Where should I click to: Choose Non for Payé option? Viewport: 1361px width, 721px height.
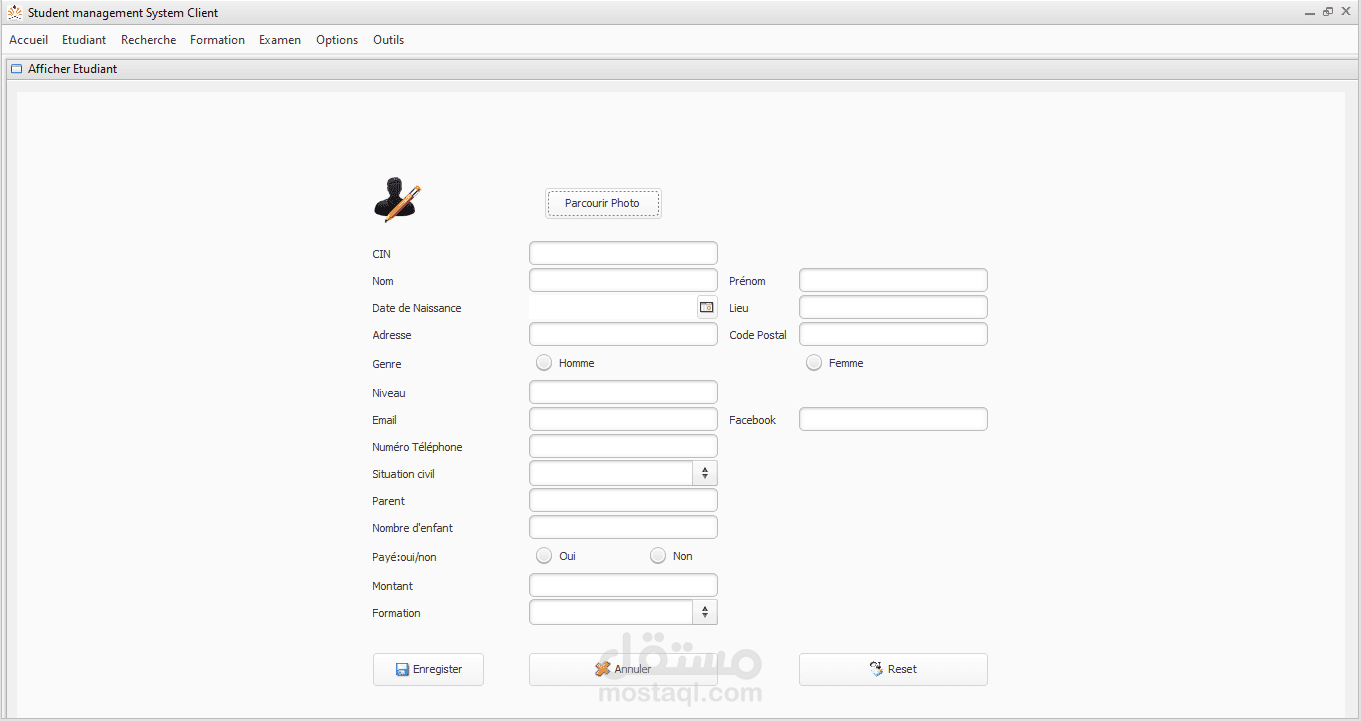click(x=658, y=555)
